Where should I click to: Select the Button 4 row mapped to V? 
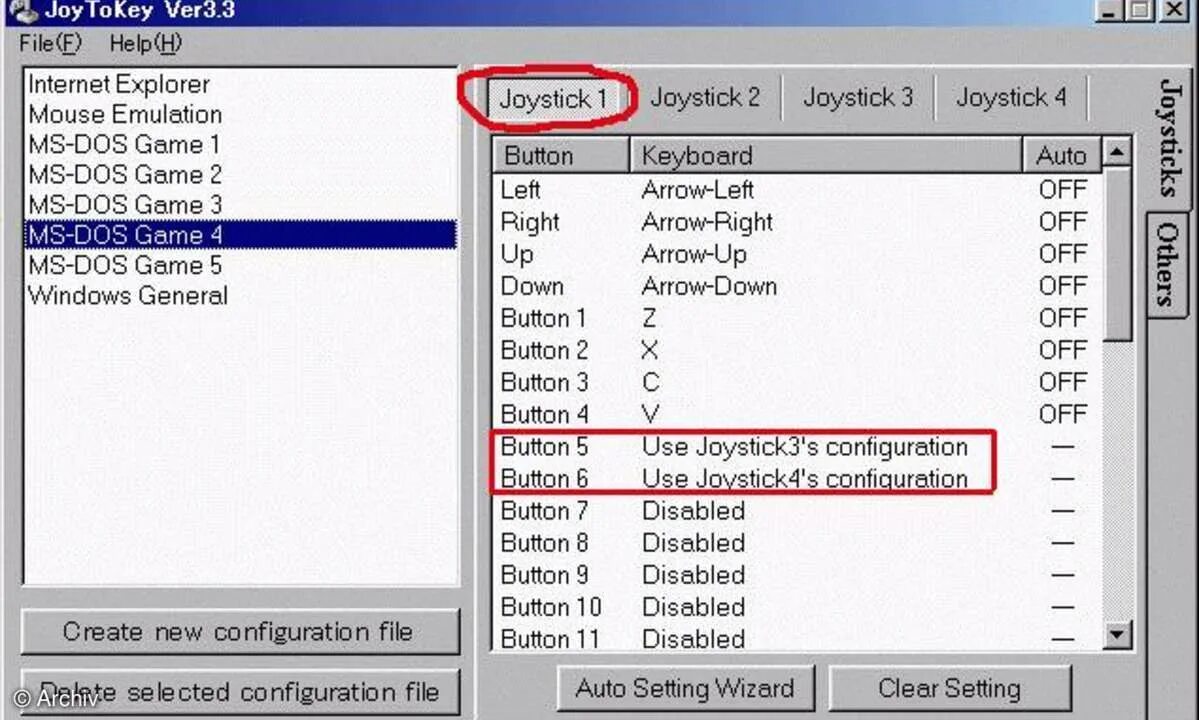pos(797,414)
